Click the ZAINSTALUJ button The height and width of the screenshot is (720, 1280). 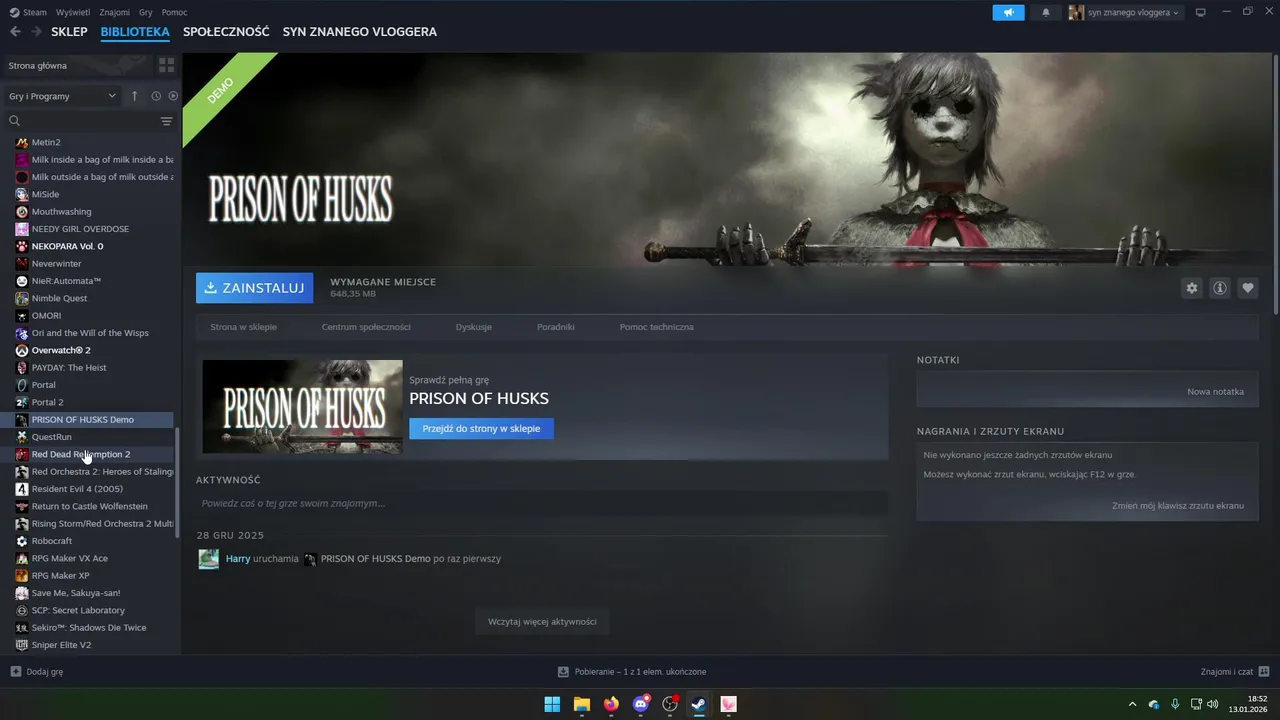(254, 288)
